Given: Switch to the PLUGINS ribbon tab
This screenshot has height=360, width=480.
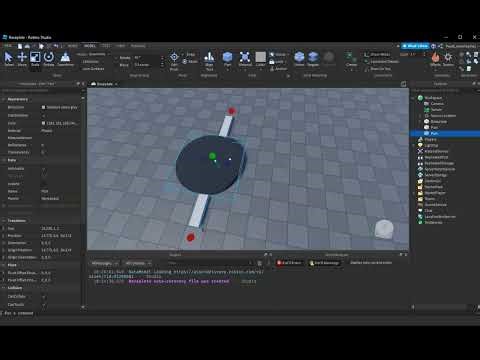Looking at the screenshot, I should [x=138, y=46].
